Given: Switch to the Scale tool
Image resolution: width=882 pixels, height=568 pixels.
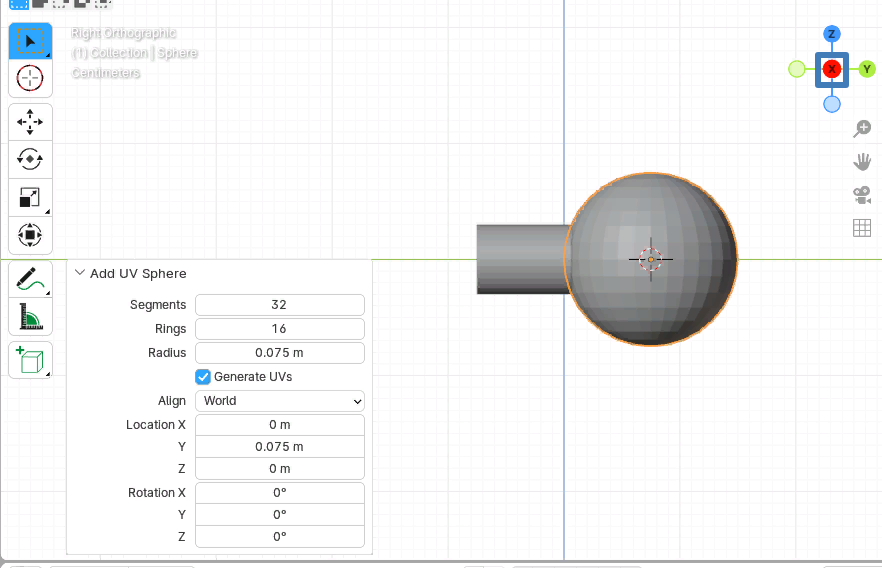Looking at the screenshot, I should (30, 197).
